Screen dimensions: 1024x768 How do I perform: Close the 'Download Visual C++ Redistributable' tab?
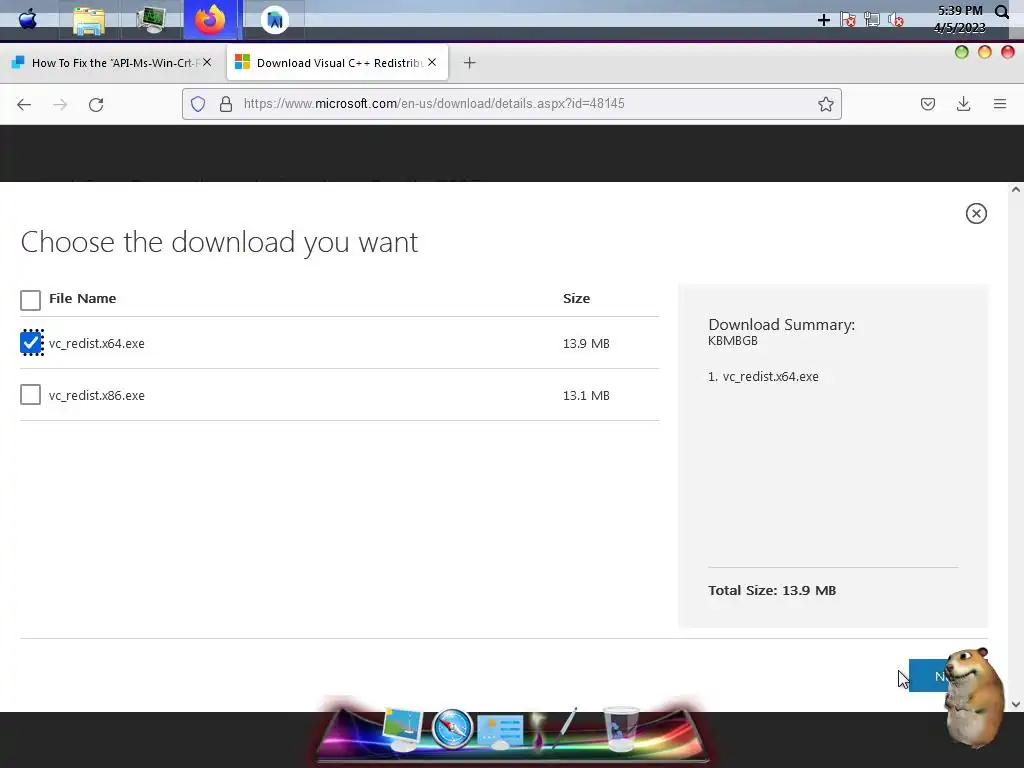click(x=432, y=62)
